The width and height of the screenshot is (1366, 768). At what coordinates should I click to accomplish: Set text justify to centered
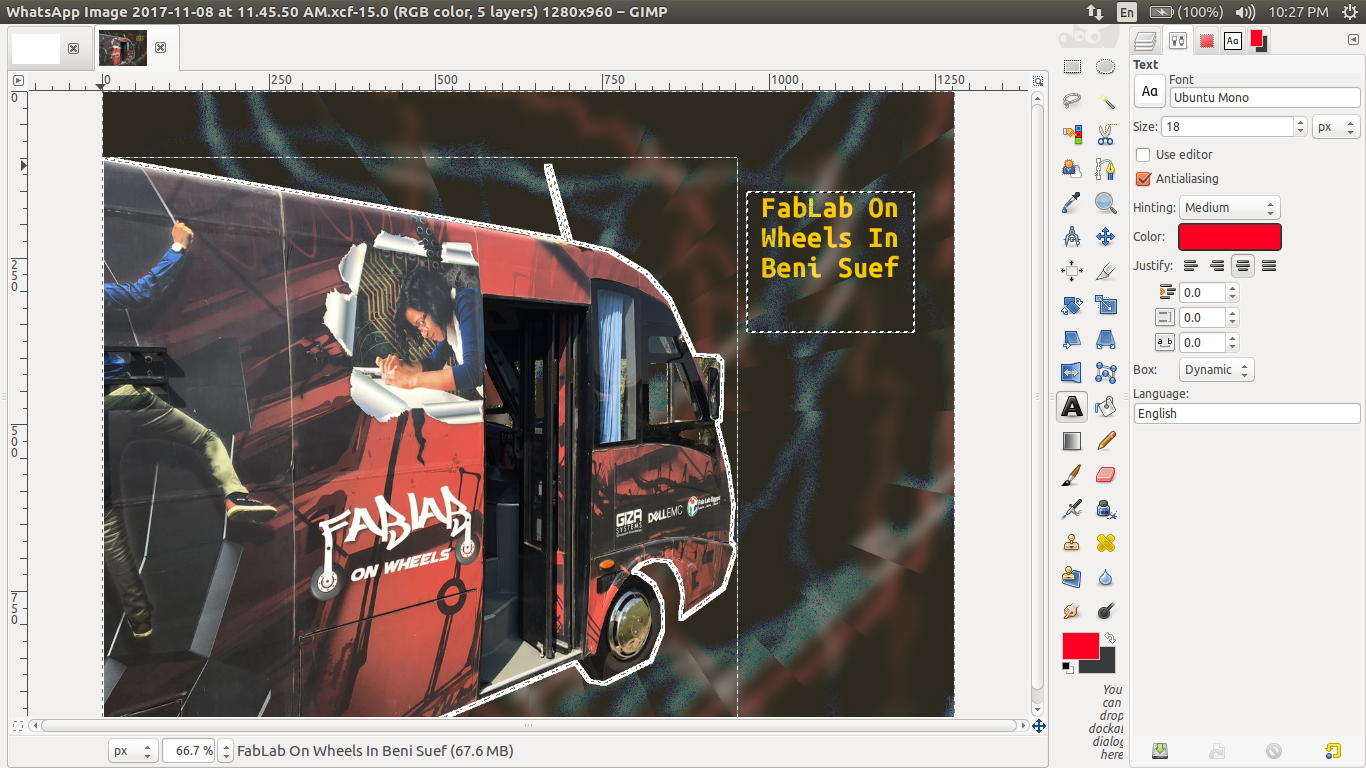[x=1243, y=266]
